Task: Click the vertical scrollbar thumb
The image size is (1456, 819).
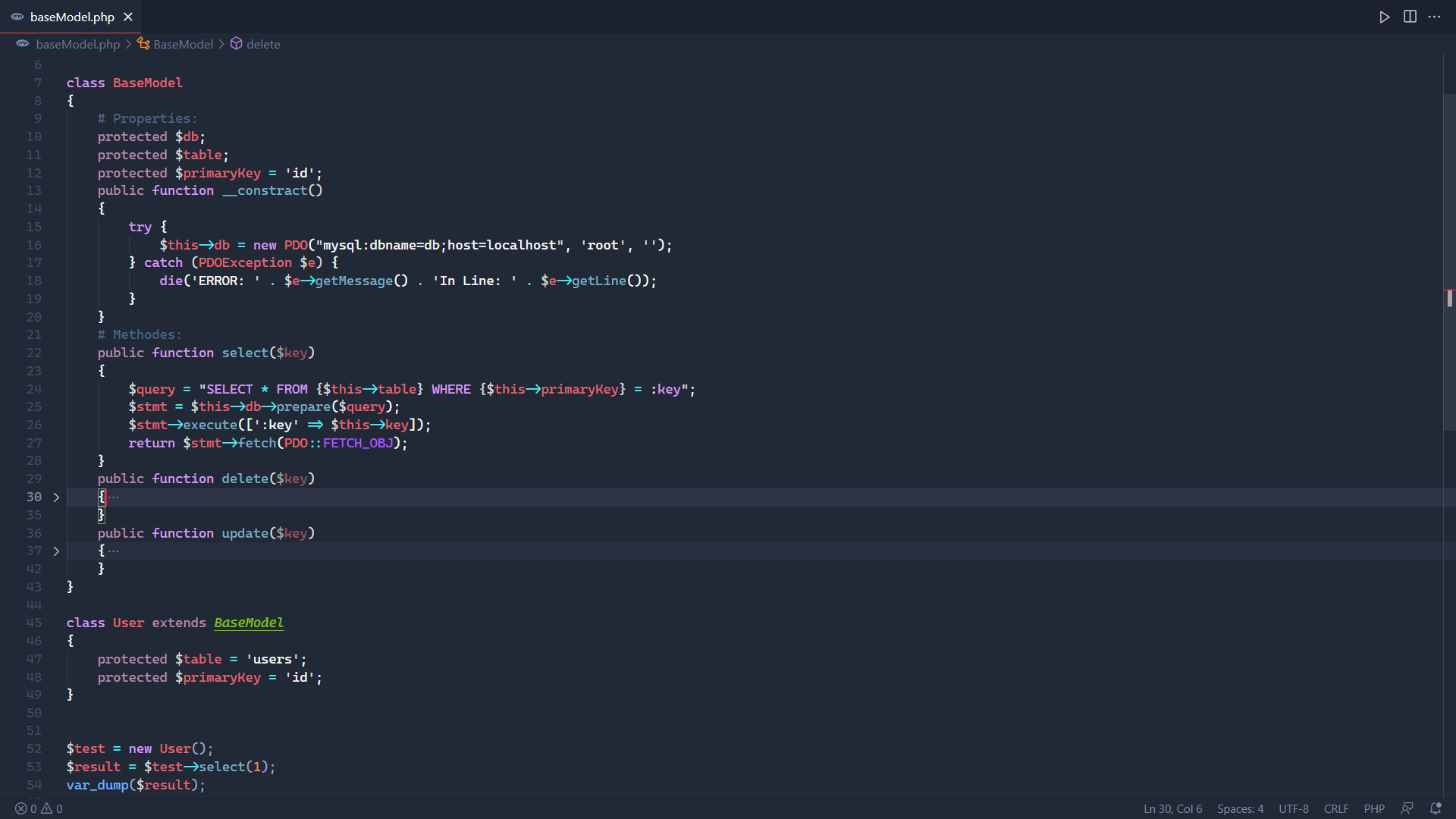Action: pyautogui.click(x=1449, y=262)
